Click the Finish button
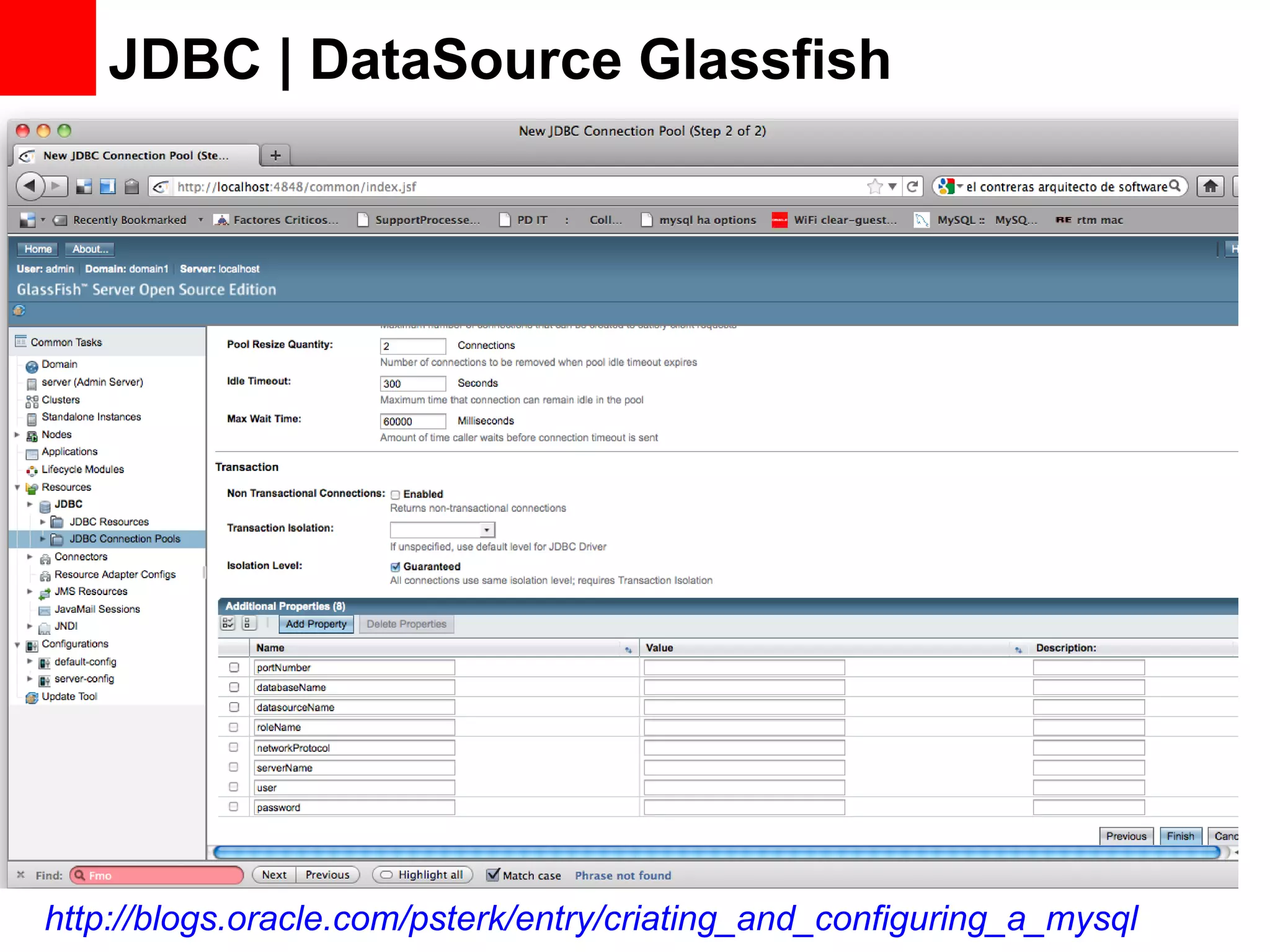Image resolution: width=1270 pixels, height=952 pixels. pyautogui.click(x=1180, y=836)
